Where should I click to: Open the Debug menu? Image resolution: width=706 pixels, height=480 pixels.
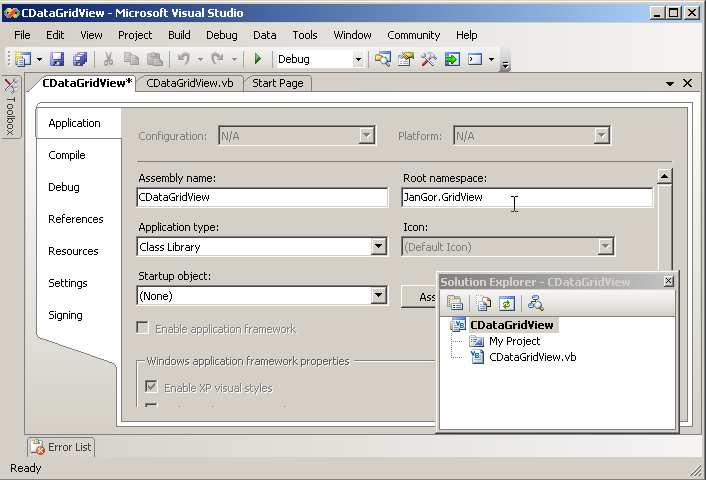pos(222,35)
